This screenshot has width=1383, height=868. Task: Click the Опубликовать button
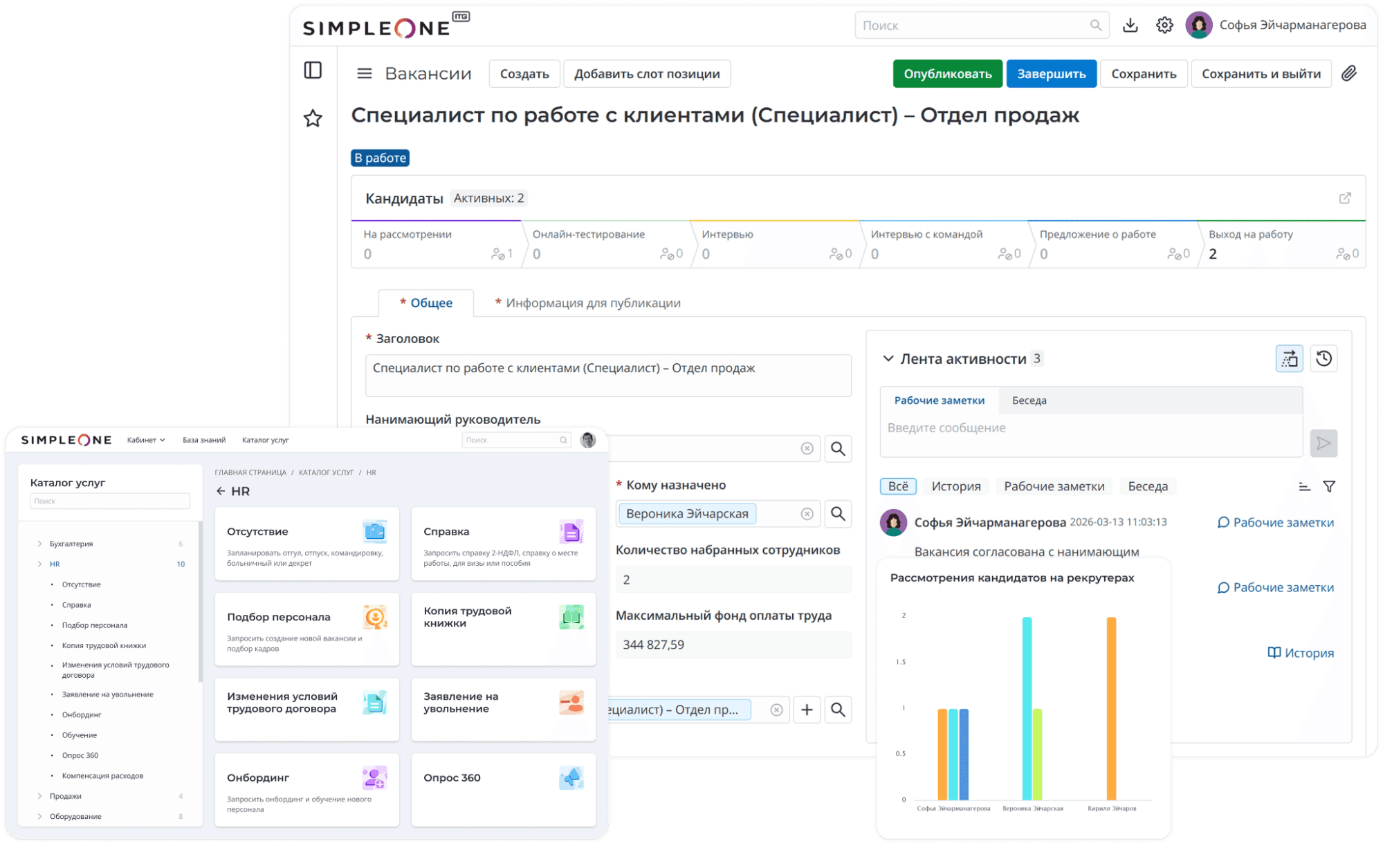pyautogui.click(x=947, y=73)
